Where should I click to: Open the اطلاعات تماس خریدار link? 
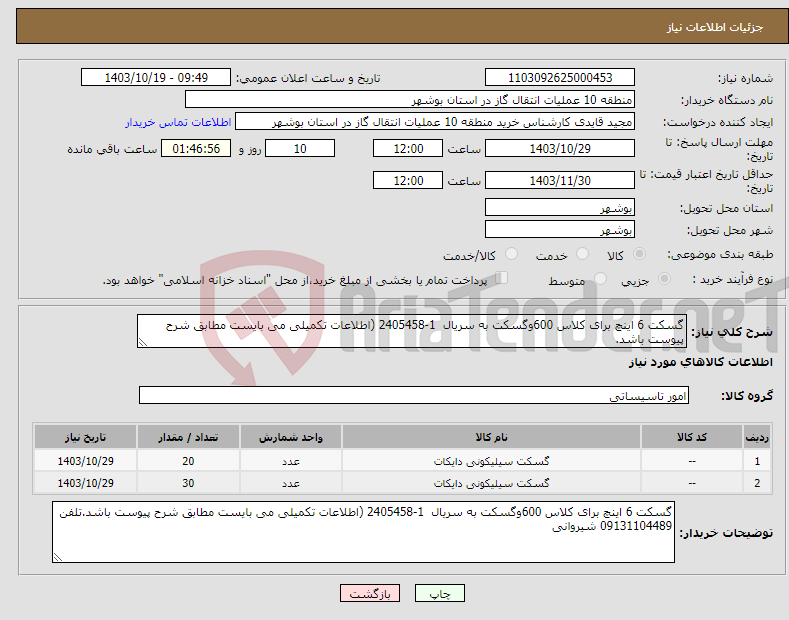tap(178, 122)
